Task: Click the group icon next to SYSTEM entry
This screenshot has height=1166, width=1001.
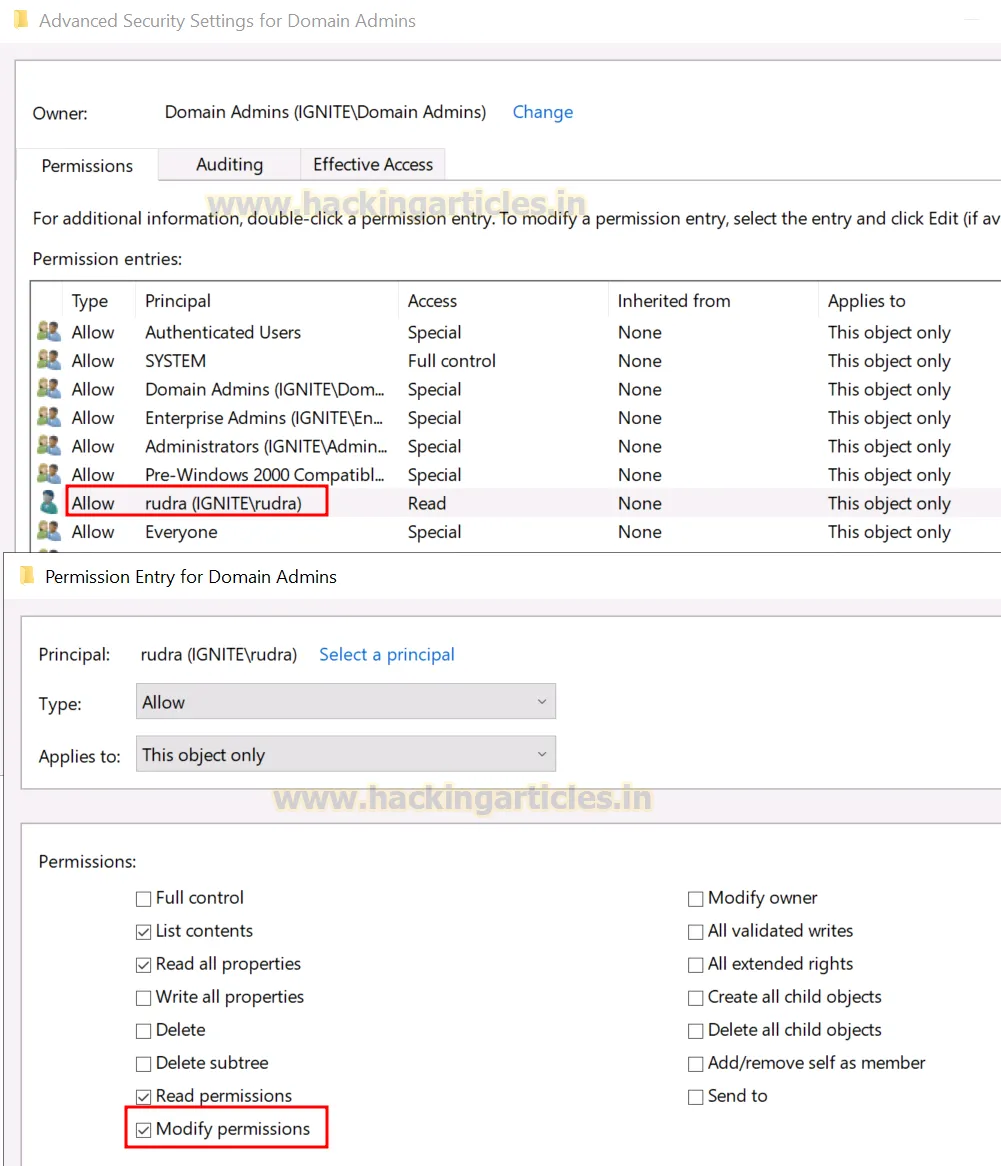Action: pyautogui.click(x=48, y=361)
